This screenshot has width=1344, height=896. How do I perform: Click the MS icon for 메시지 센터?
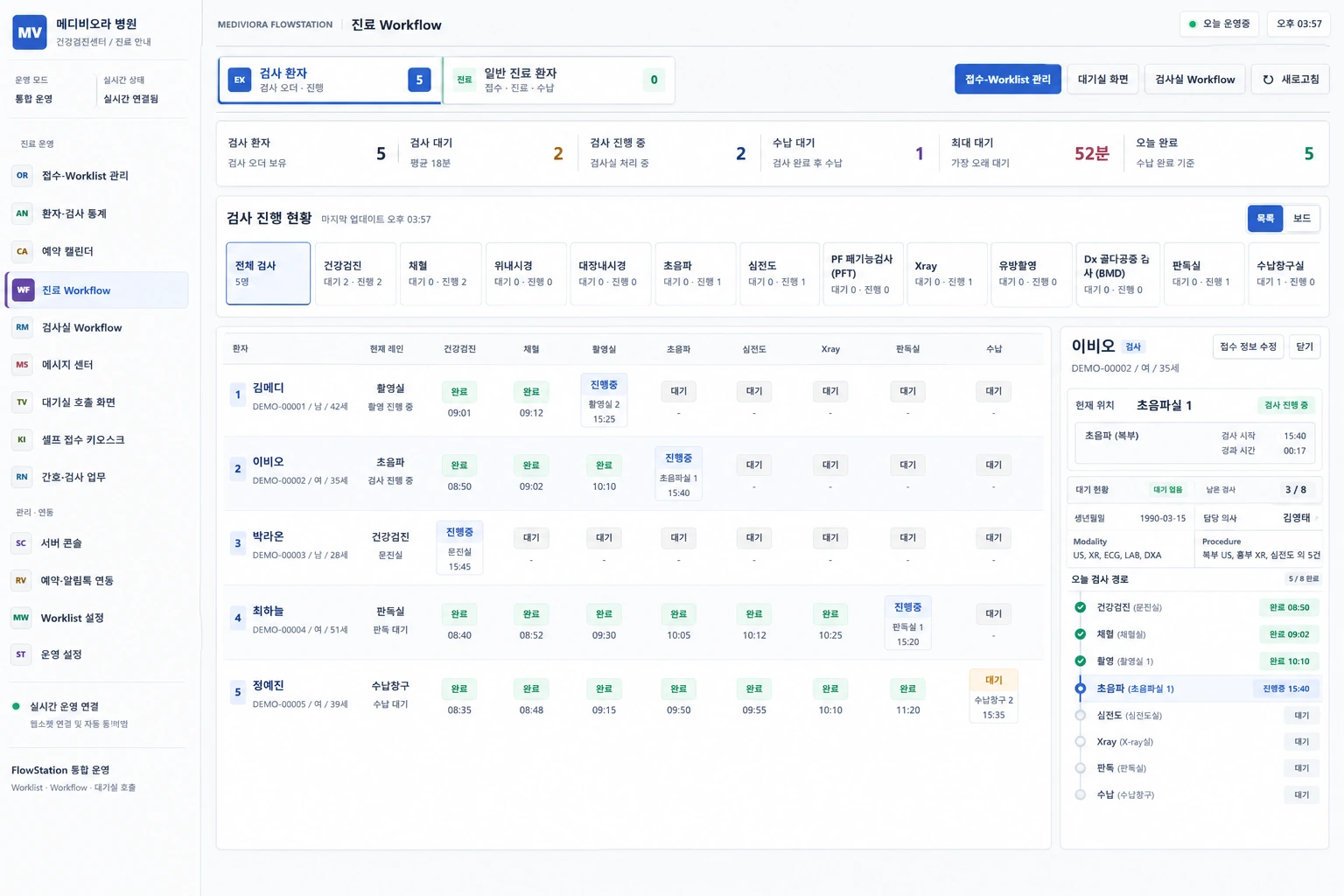[22, 365]
